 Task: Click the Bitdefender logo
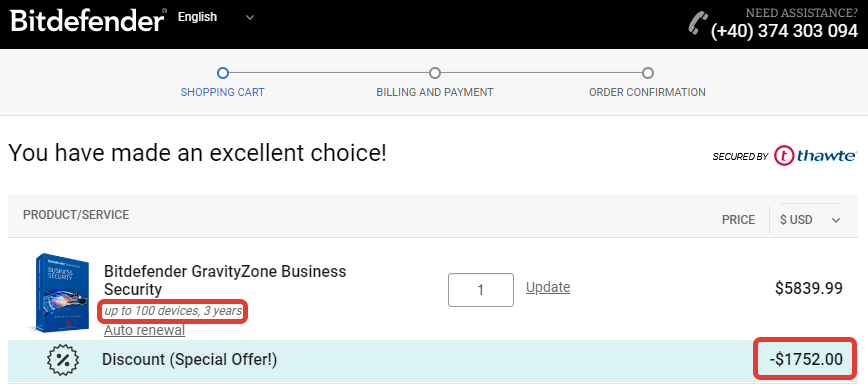[x=89, y=20]
